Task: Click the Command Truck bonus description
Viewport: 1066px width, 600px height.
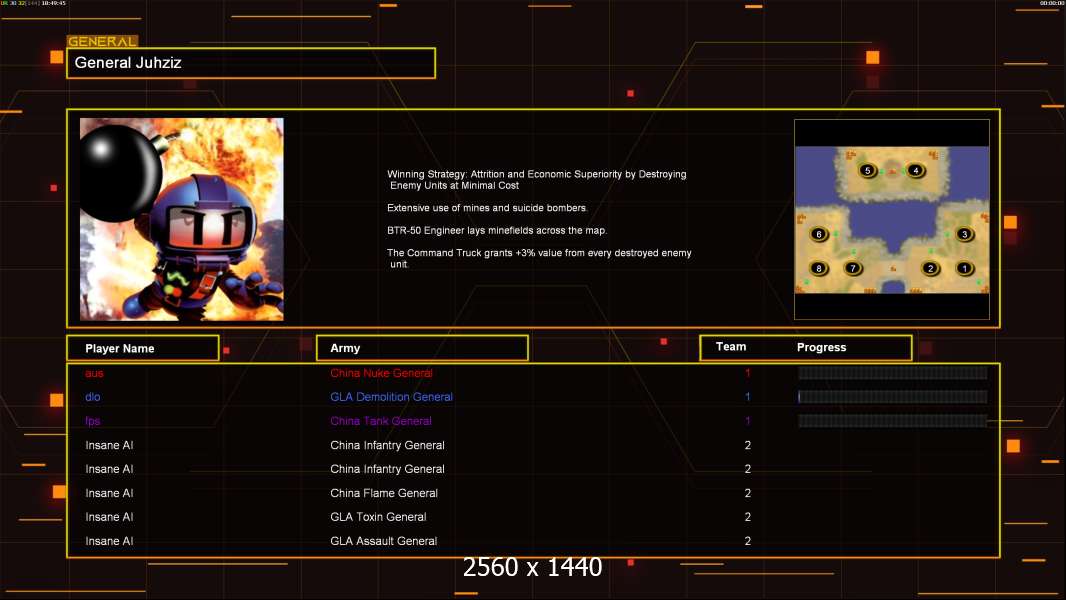Action: click(x=539, y=258)
